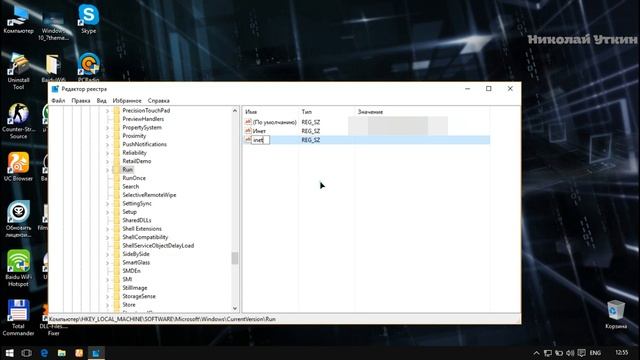This screenshot has height=360, width=640.
Task: Expand the PropertySystem tree node
Action: coord(107,128)
